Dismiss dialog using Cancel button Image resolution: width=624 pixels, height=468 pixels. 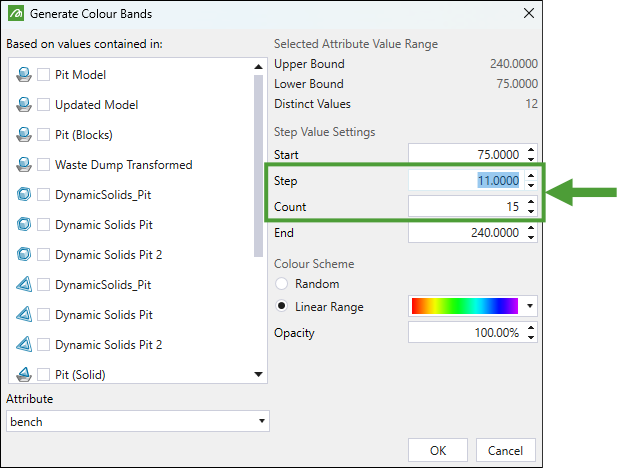coord(505,450)
